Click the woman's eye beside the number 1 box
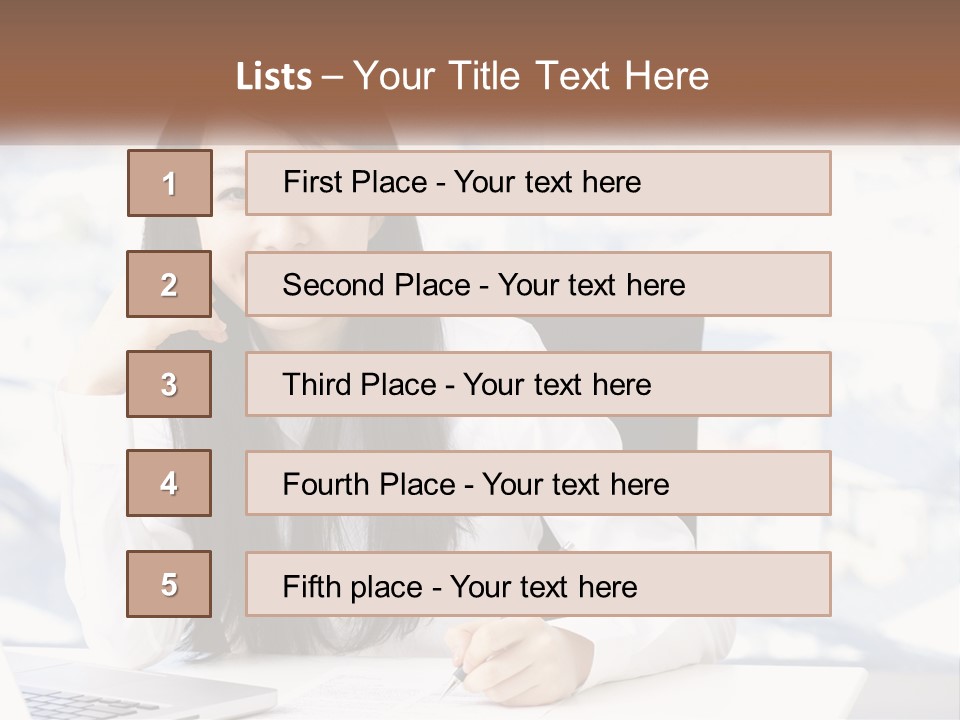Image resolution: width=960 pixels, height=720 pixels. 232,191
